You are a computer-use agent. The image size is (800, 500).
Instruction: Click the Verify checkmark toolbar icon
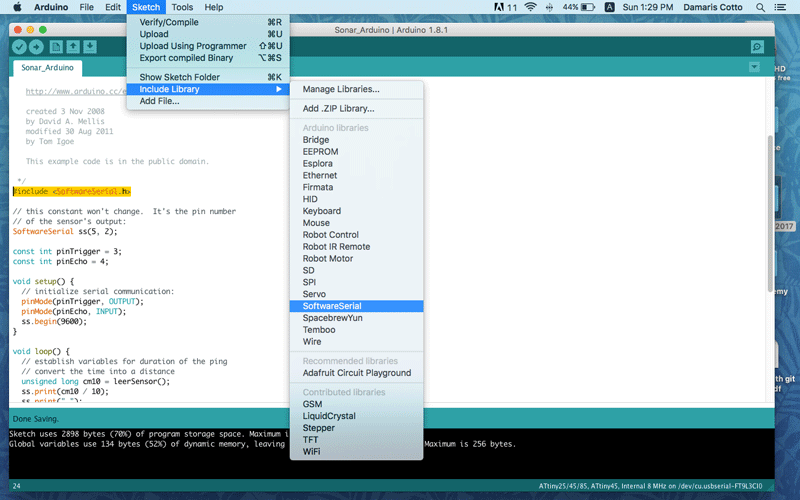19,47
